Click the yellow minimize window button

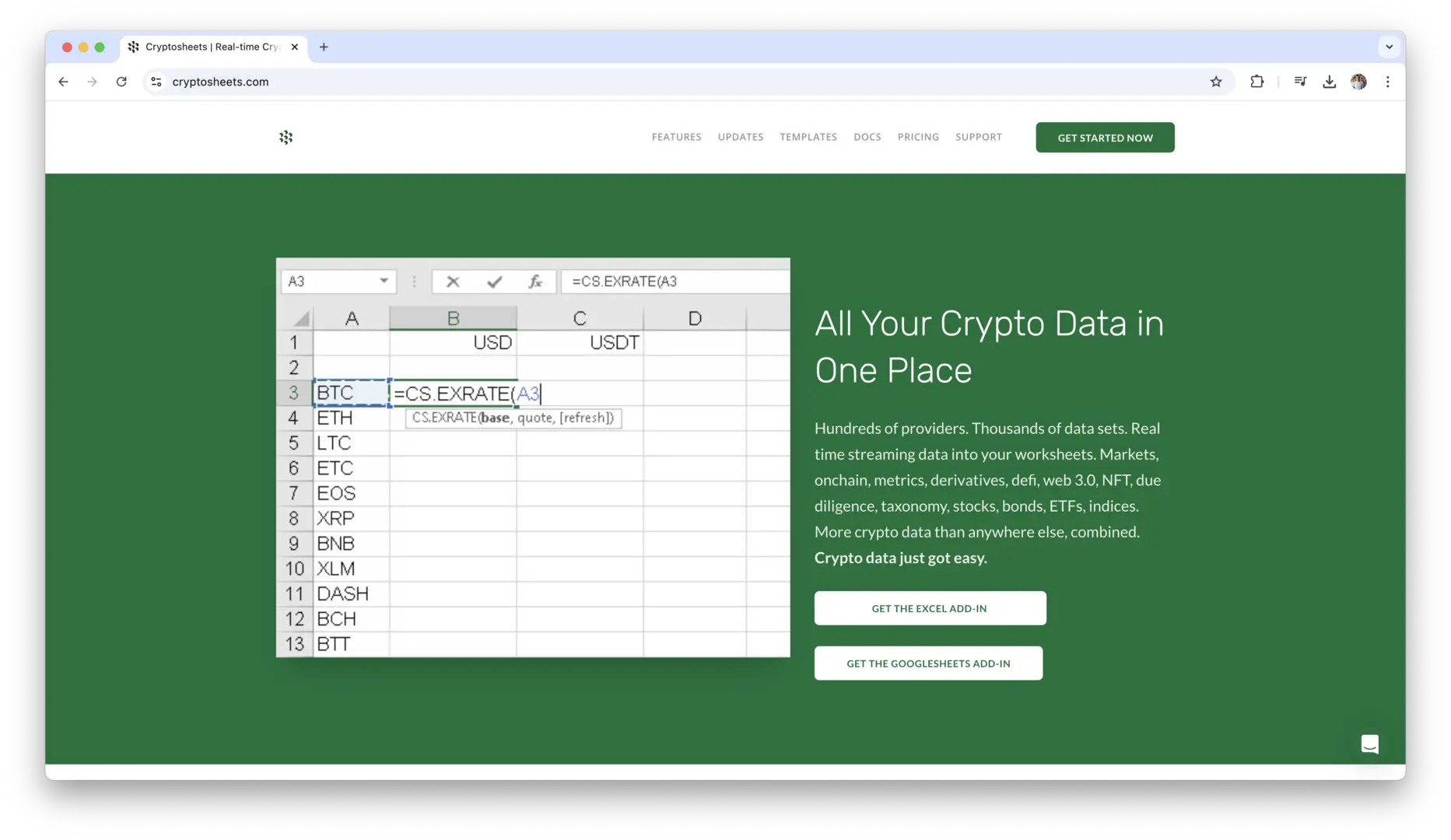(x=83, y=47)
